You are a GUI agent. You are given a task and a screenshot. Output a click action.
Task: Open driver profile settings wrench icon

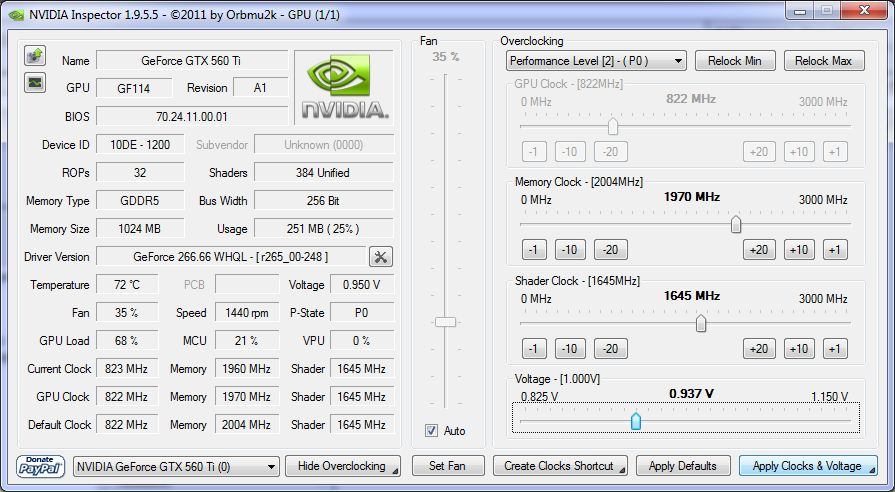[381, 257]
